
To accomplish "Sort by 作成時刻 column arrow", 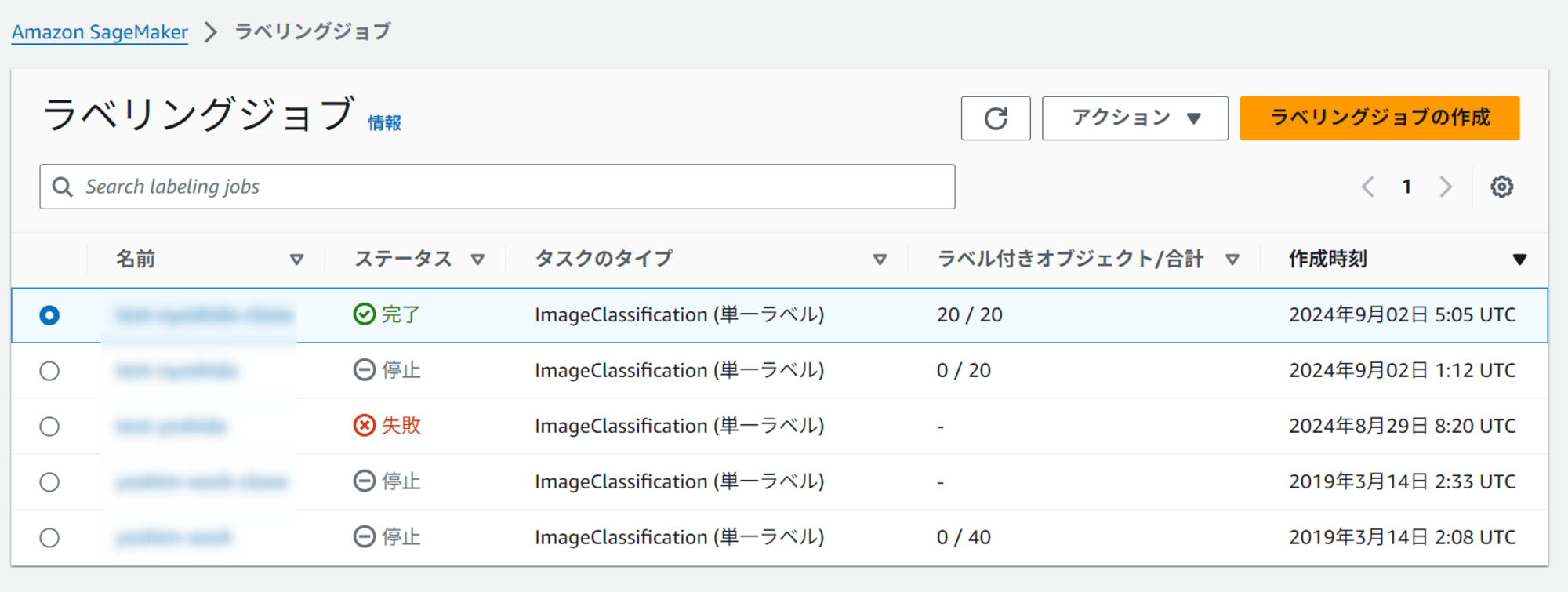I will (x=1519, y=260).
